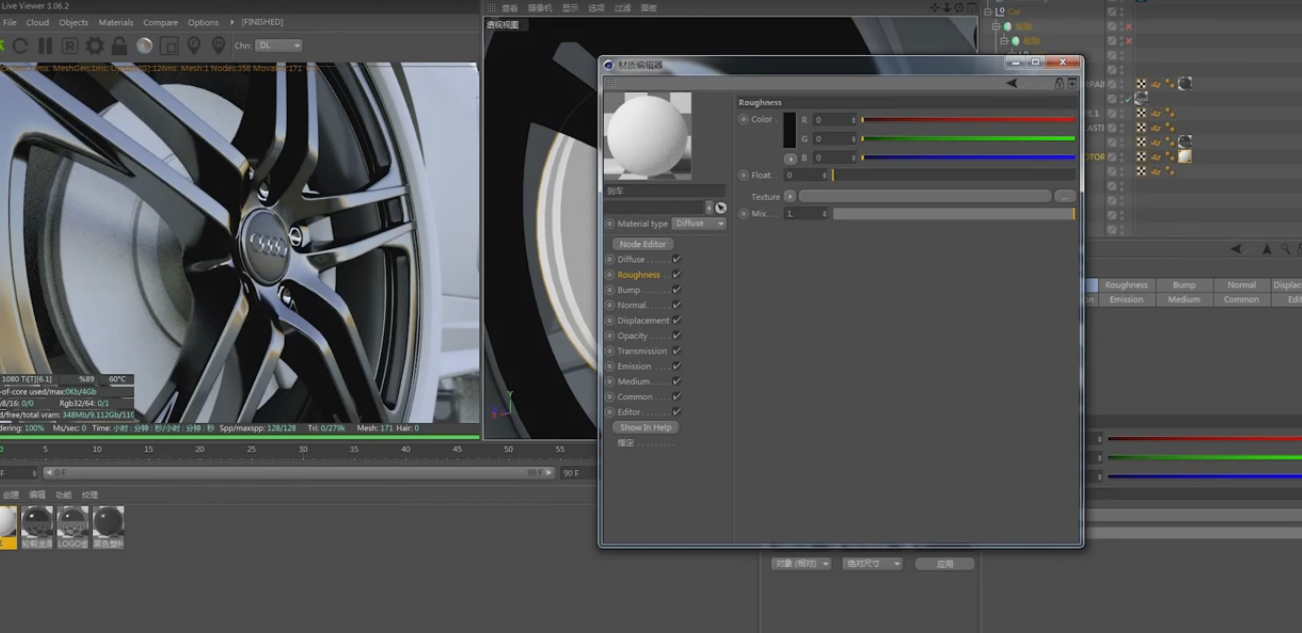Open the File menu in Live Viewer
The width and height of the screenshot is (1302, 633).
coord(9,22)
